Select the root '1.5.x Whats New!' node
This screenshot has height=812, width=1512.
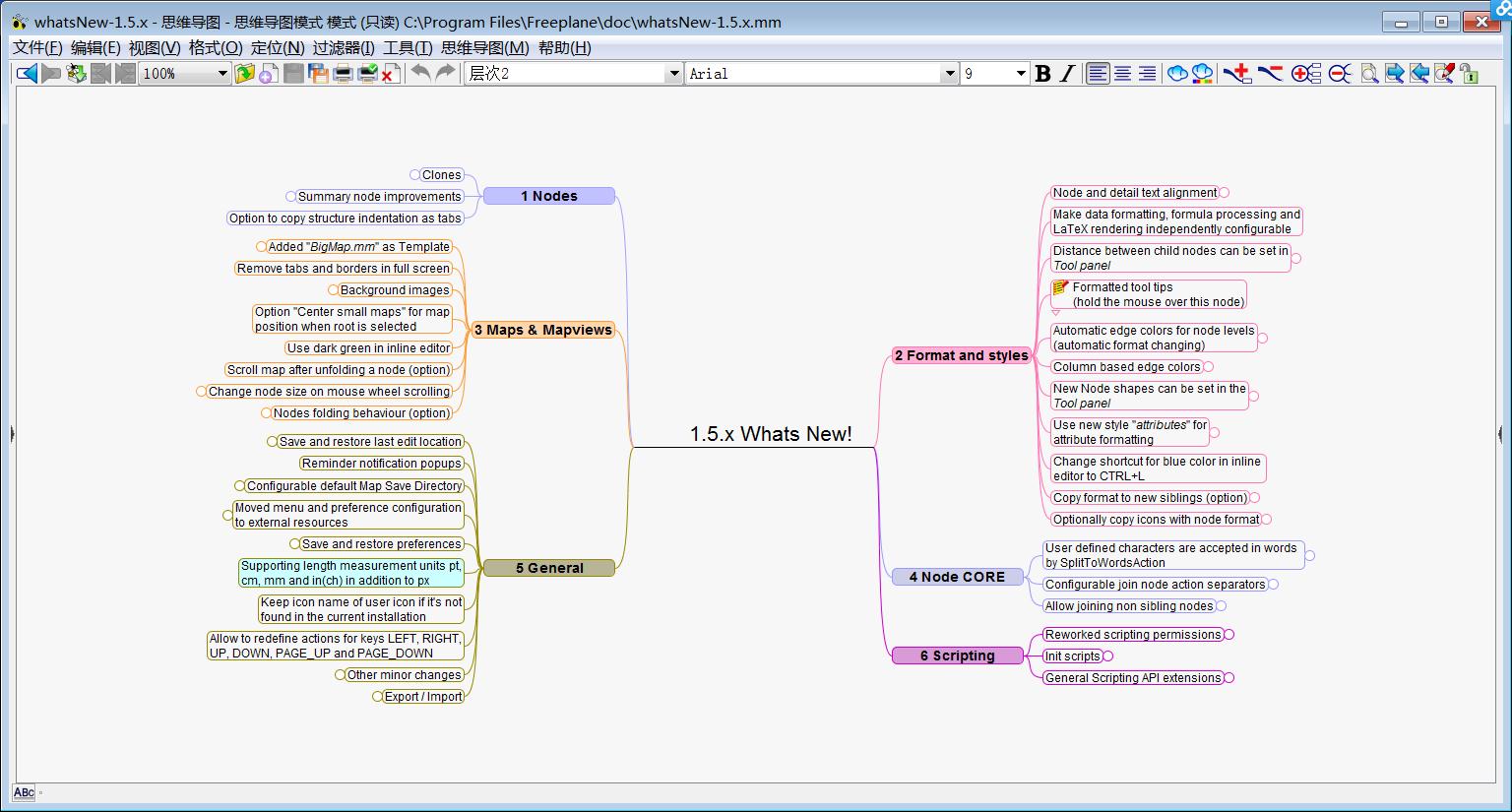771,434
